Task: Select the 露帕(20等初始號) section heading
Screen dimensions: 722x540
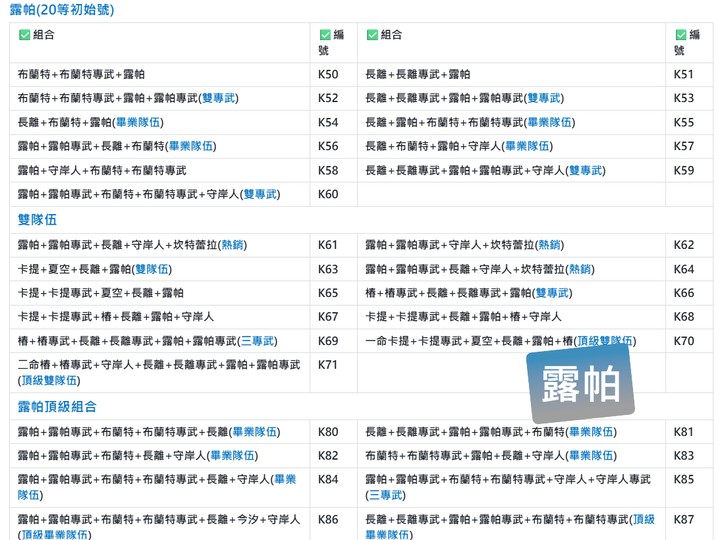Action: 61,10
